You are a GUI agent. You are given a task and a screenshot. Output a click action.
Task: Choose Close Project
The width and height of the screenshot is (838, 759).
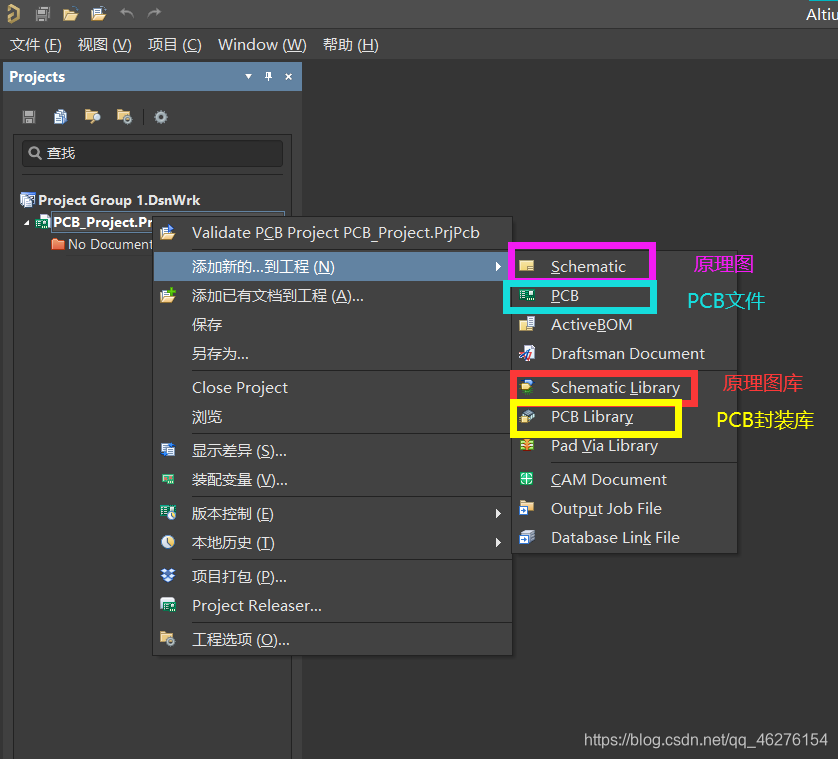(x=333, y=388)
